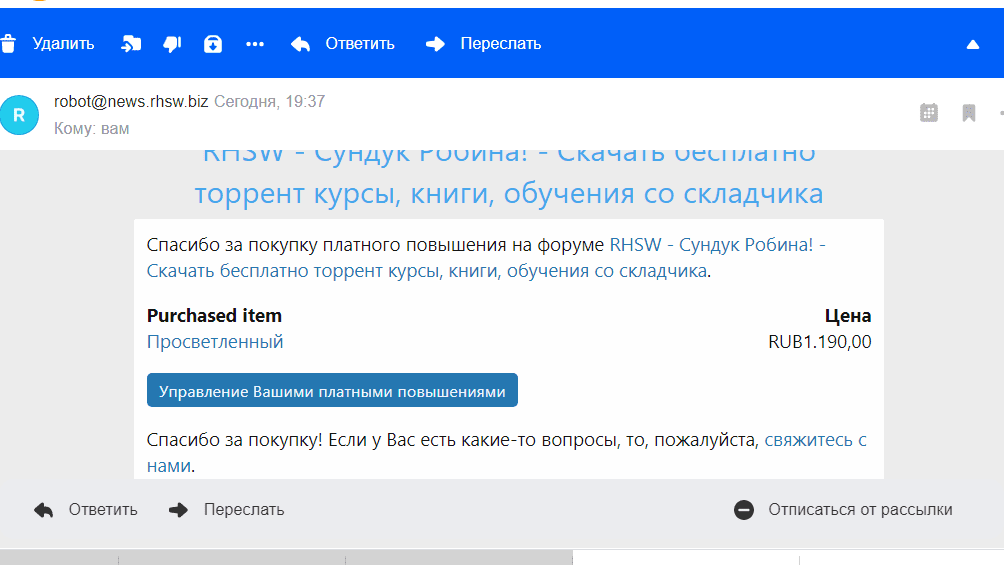The image size is (1004, 565).
Task: Toggle the bookmark flag on this email
Action: pos(969,113)
